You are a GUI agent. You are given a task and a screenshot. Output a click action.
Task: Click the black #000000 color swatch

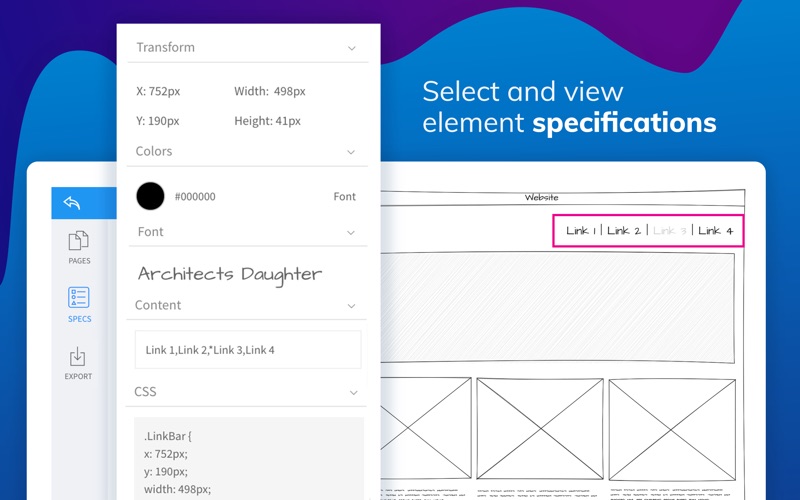tap(150, 196)
